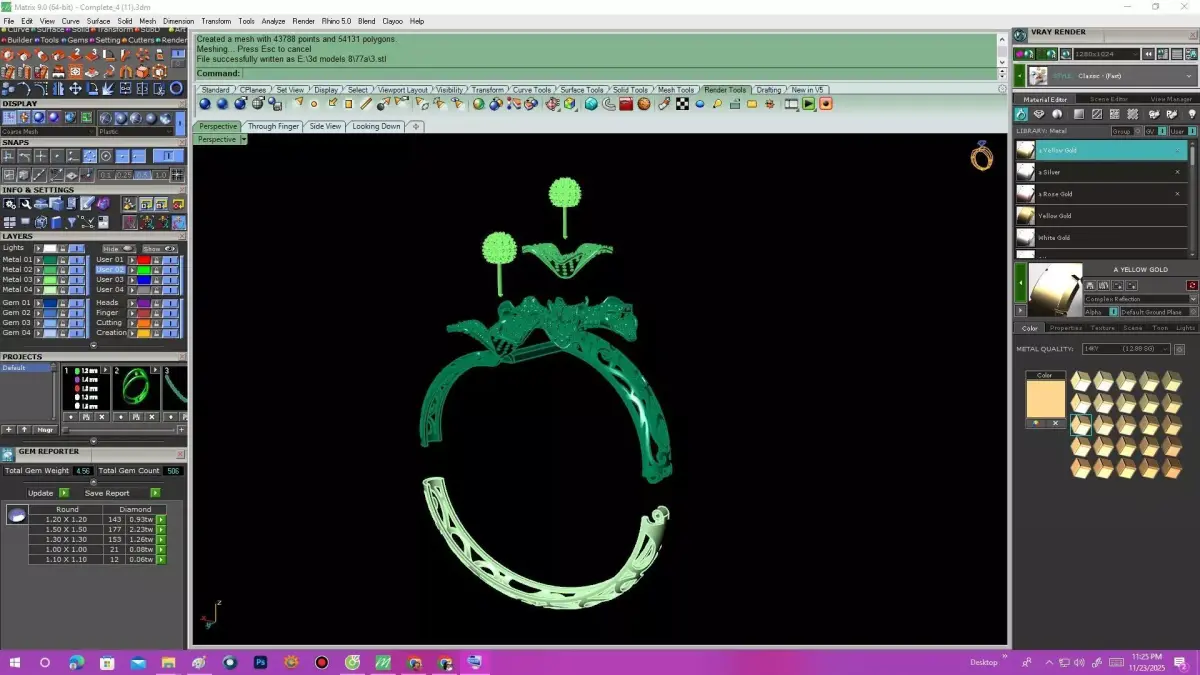Click the Command input line

[x=618, y=74]
